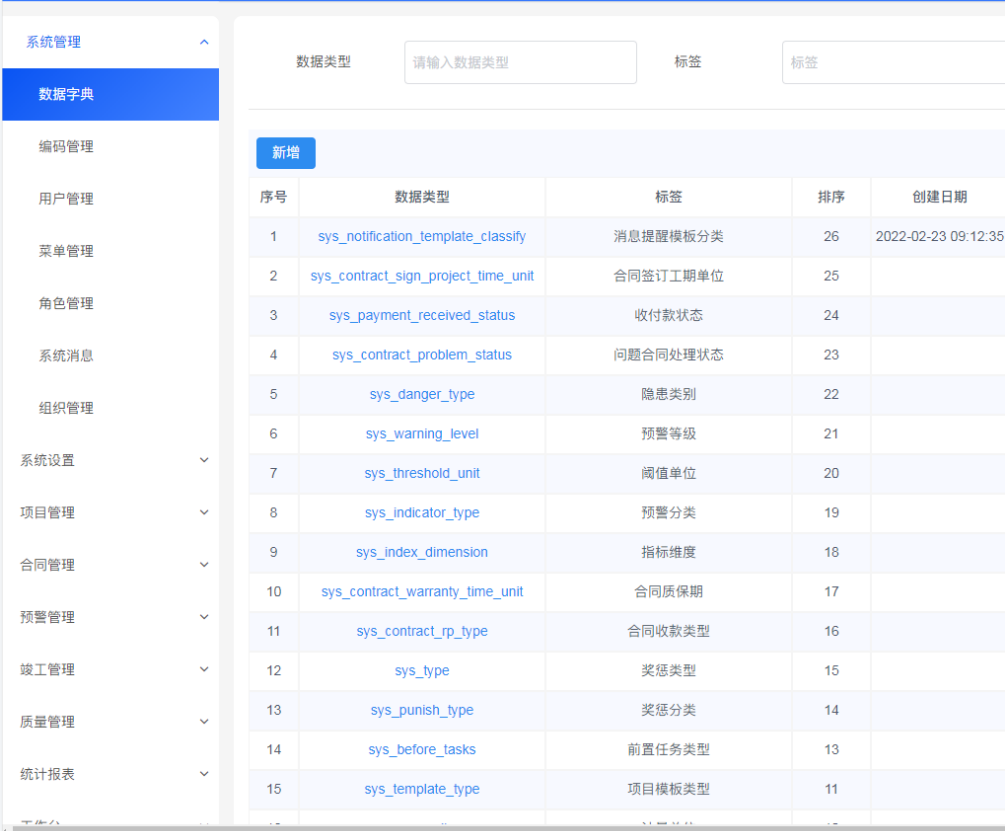Select the 阈值单位 label cell
This screenshot has width=1005, height=831.
point(669,473)
